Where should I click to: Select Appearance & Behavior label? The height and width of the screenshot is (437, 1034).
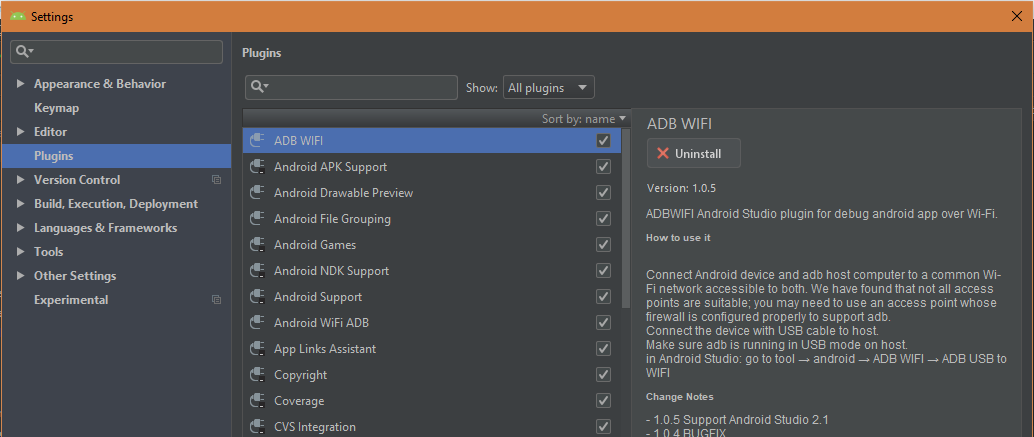(100, 84)
